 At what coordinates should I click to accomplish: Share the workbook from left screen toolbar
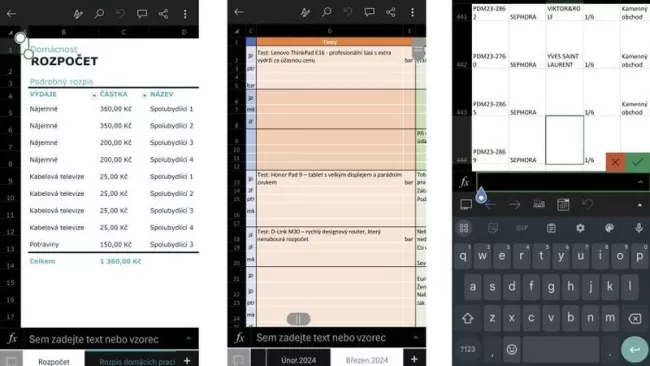coord(163,14)
